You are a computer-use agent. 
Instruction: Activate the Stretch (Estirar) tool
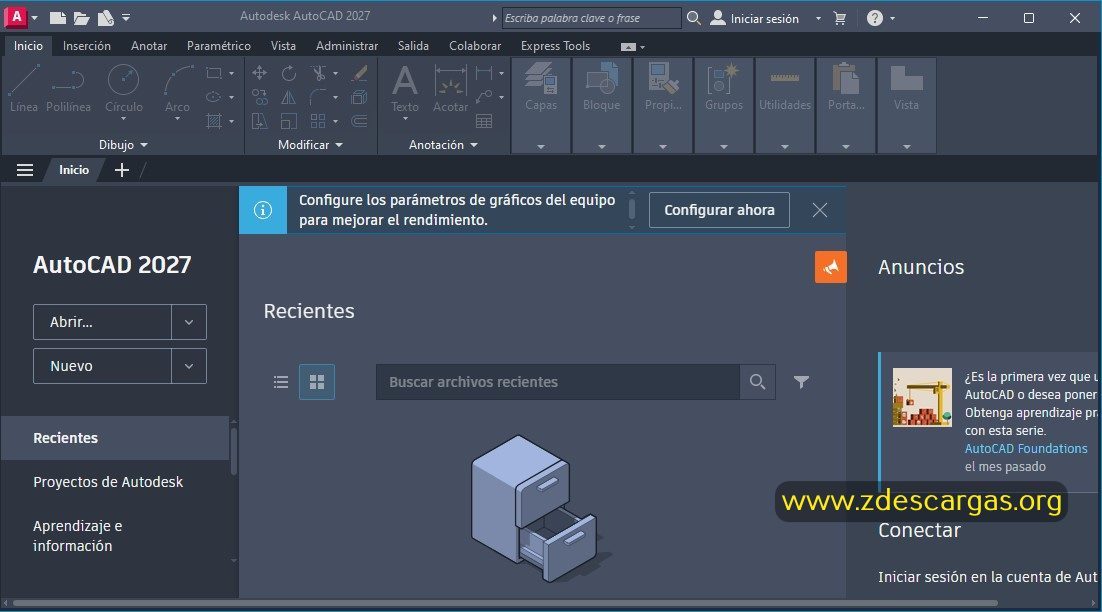(x=259, y=121)
